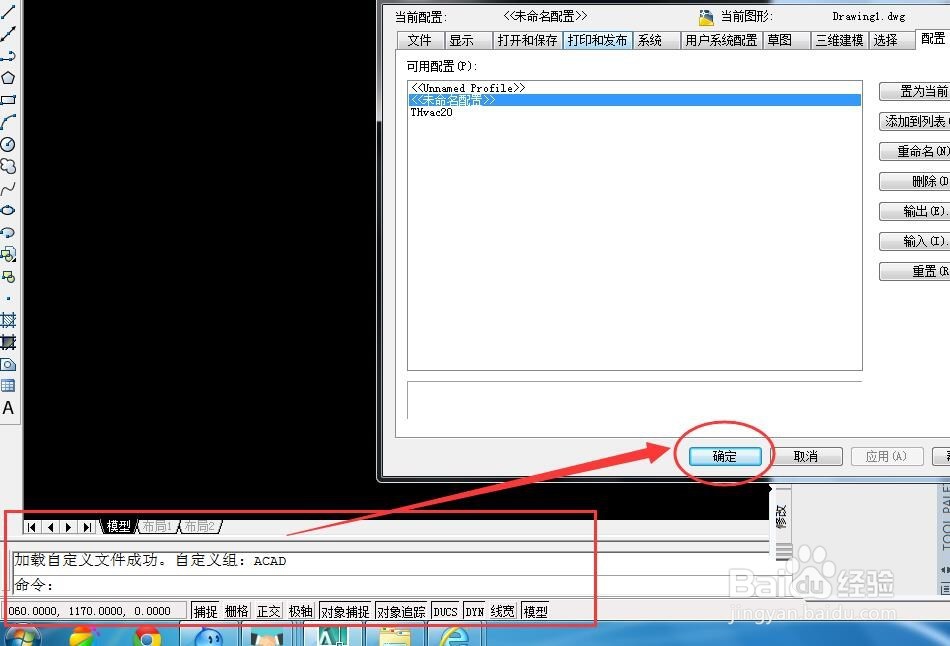
Task: Click the 置为当前 button
Action: click(915, 92)
